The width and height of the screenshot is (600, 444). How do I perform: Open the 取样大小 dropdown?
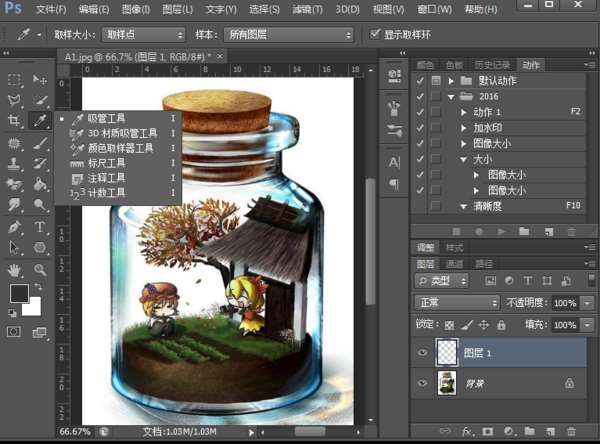(x=143, y=35)
